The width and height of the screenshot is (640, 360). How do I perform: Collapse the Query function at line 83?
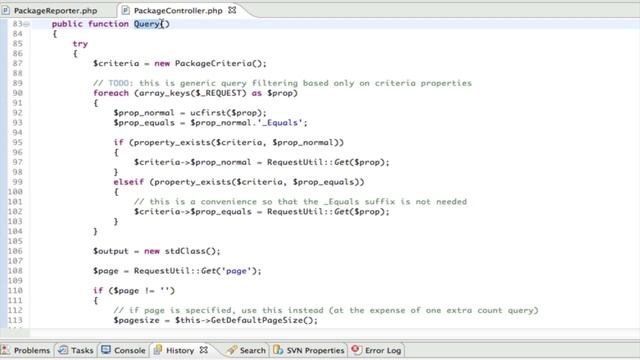[27, 24]
